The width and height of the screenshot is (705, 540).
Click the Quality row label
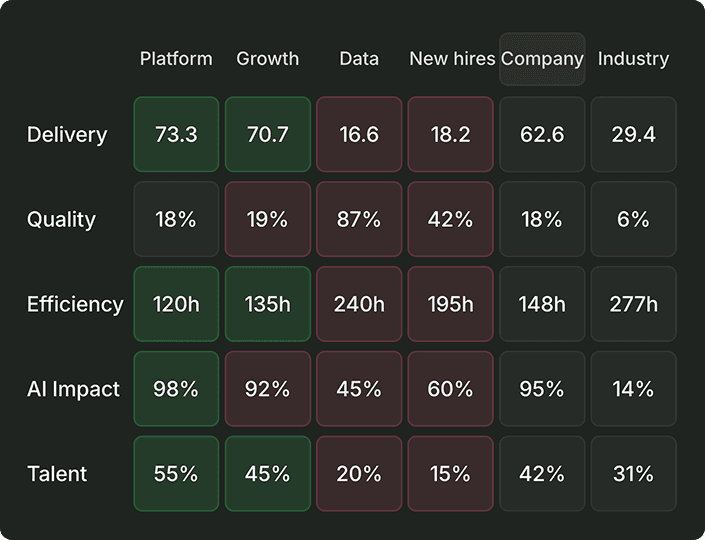(x=61, y=219)
